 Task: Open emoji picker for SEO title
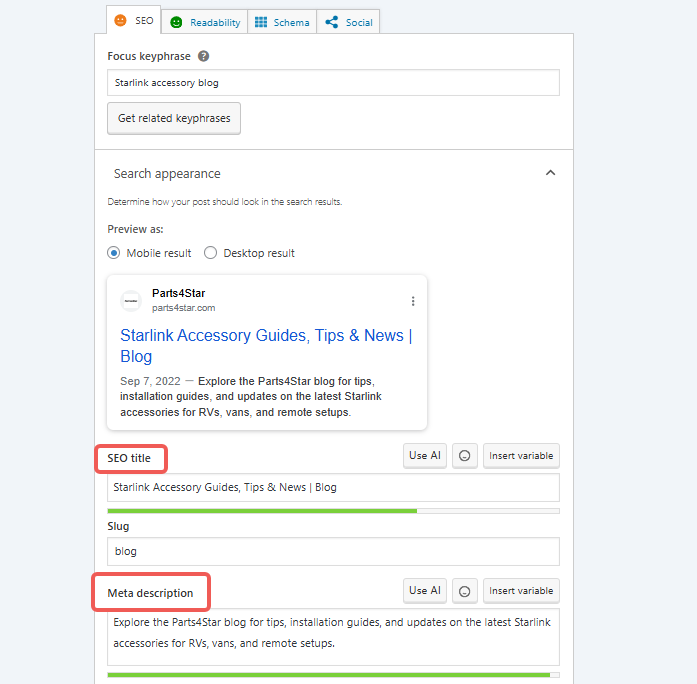(x=465, y=456)
